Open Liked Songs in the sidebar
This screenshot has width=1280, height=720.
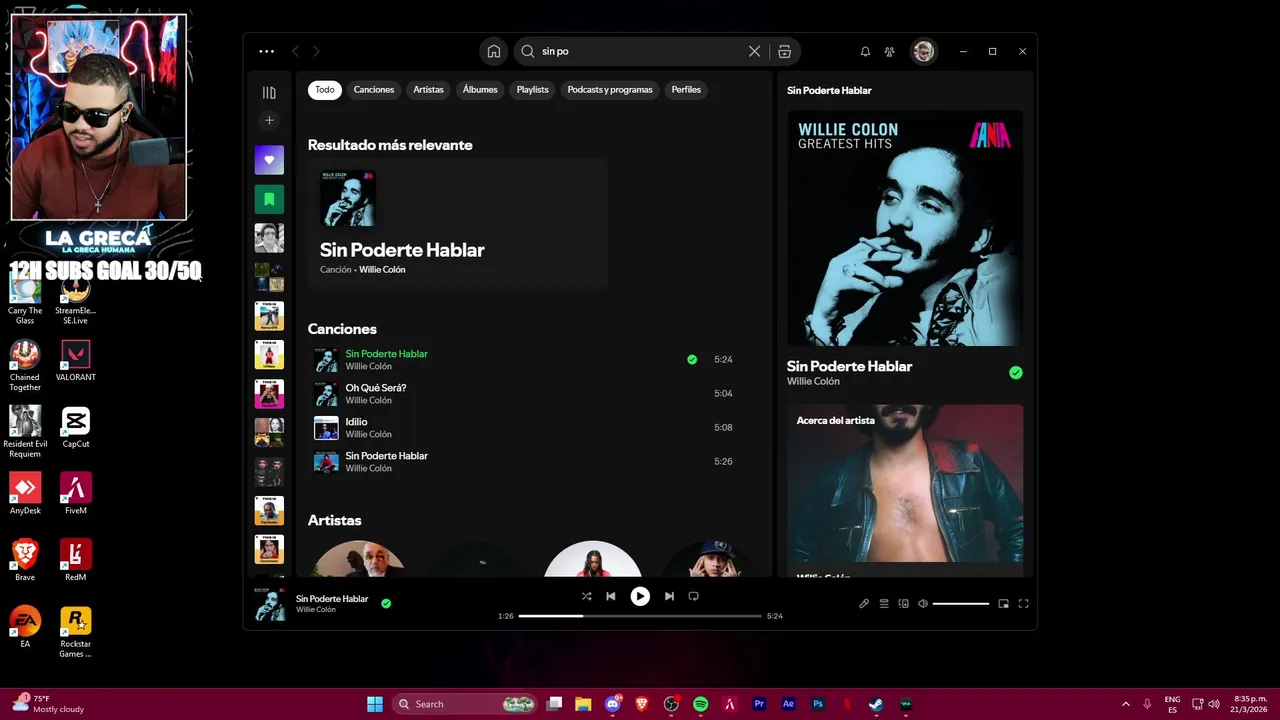click(269, 160)
